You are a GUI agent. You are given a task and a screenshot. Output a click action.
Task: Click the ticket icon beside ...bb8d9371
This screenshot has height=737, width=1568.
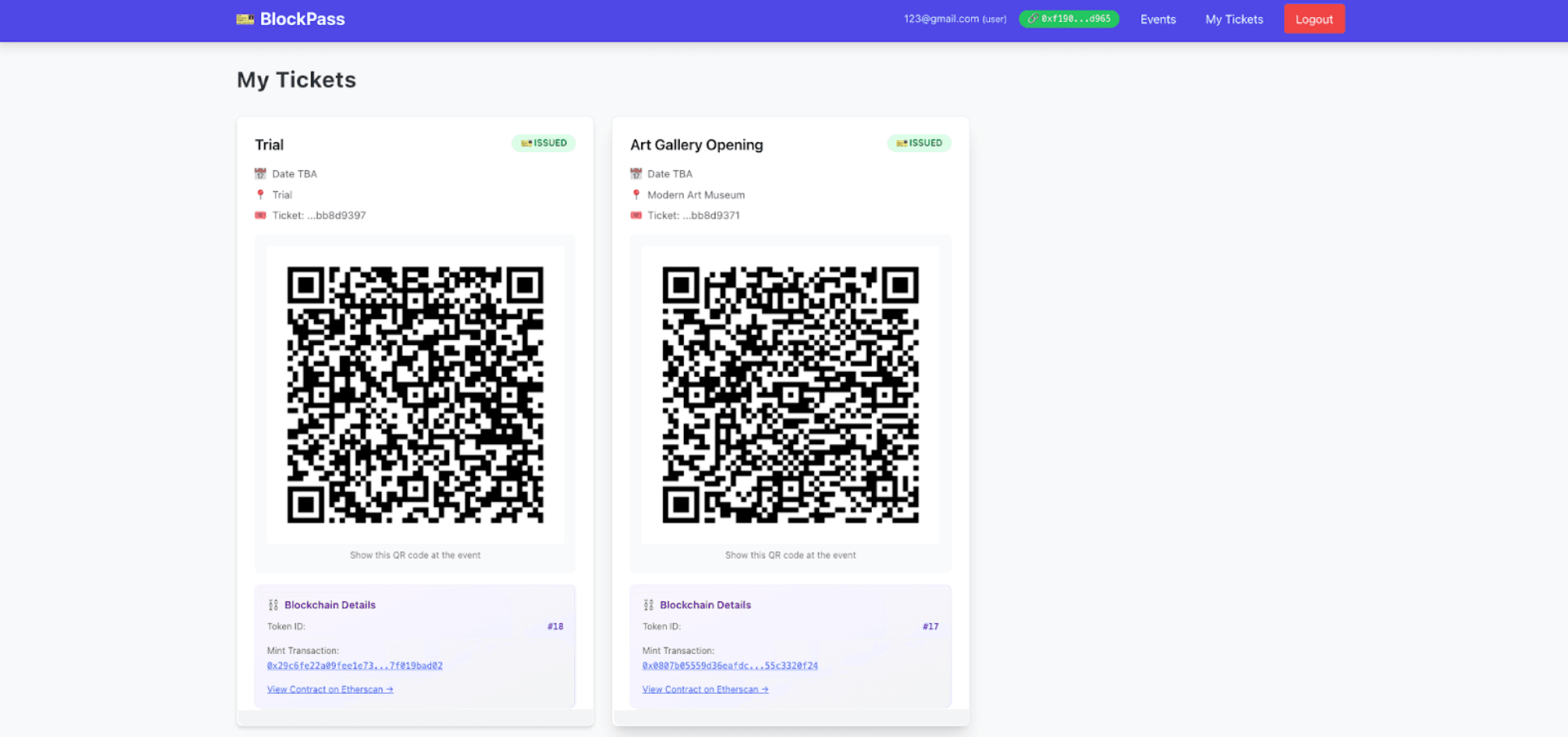point(635,215)
